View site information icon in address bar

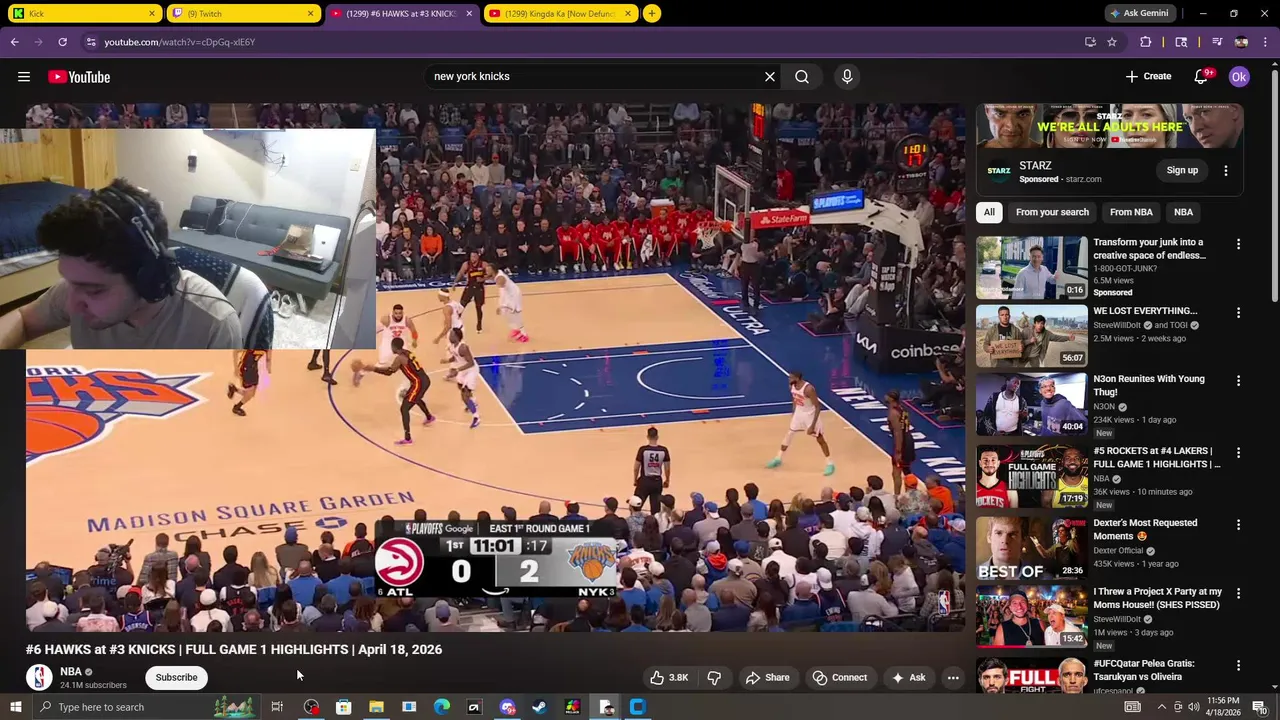91,42
